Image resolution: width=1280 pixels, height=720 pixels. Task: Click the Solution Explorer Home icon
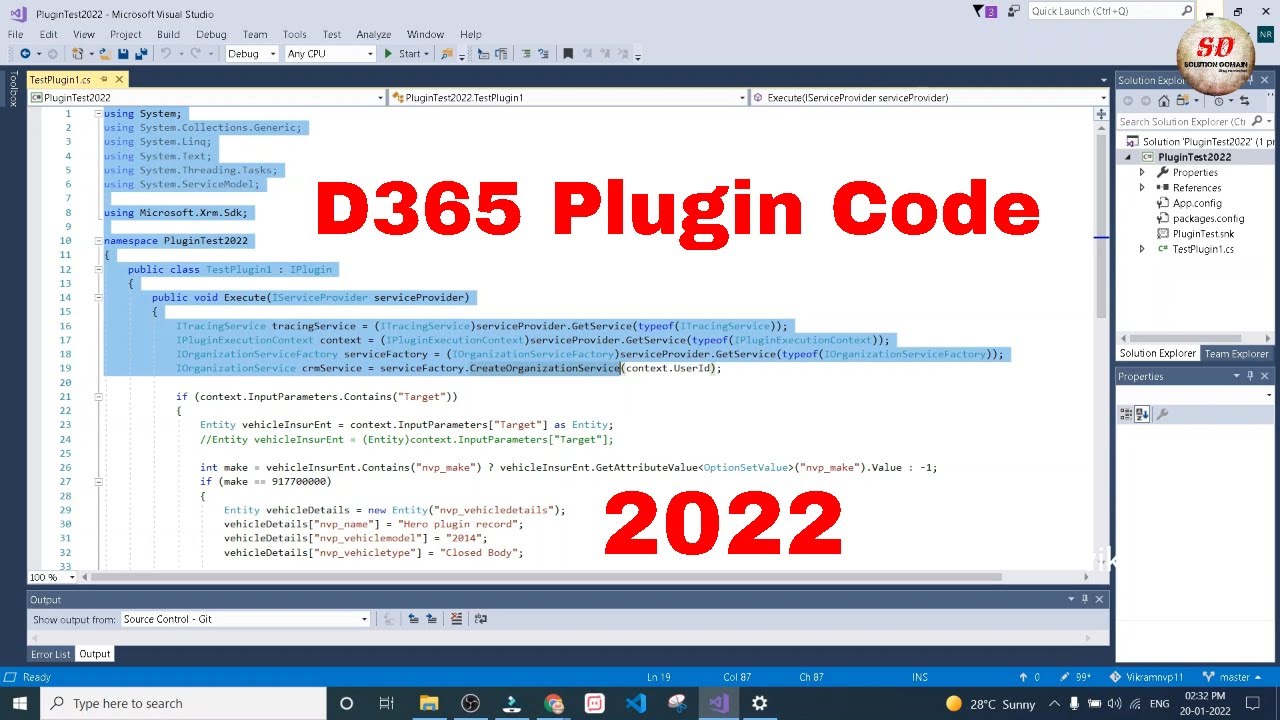click(x=1166, y=101)
